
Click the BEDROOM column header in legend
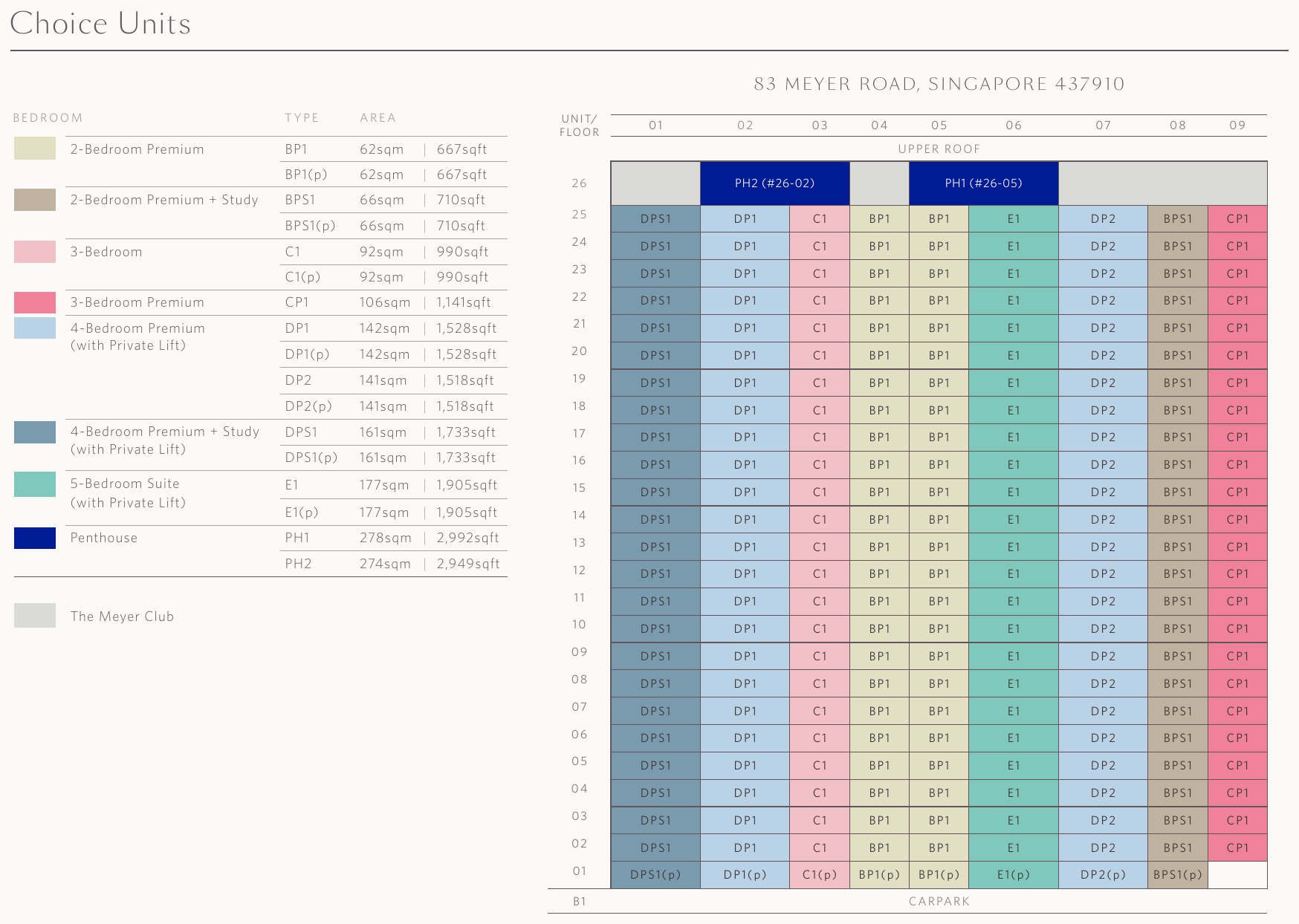[48, 118]
